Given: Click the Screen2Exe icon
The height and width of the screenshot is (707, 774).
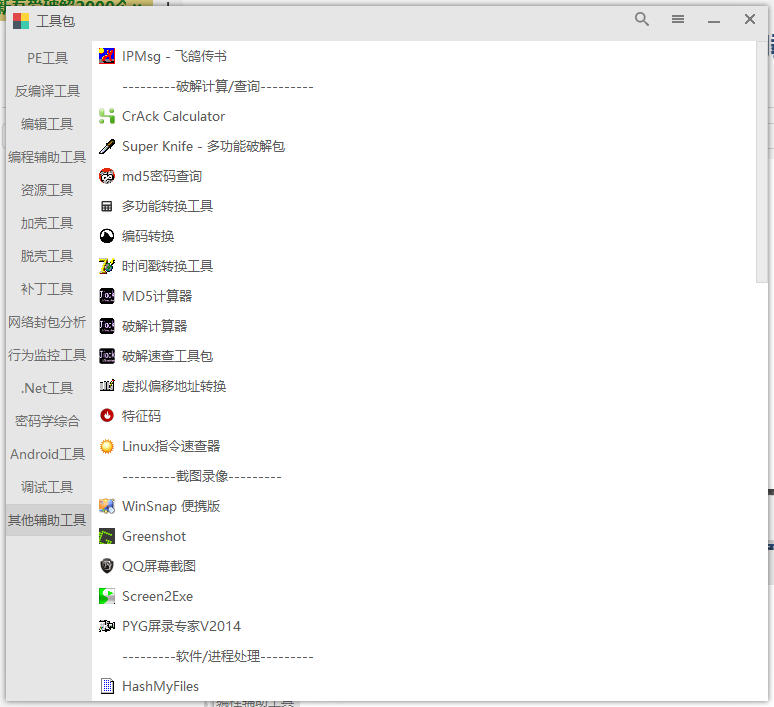Looking at the screenshot, I should (x=107, y=596).
